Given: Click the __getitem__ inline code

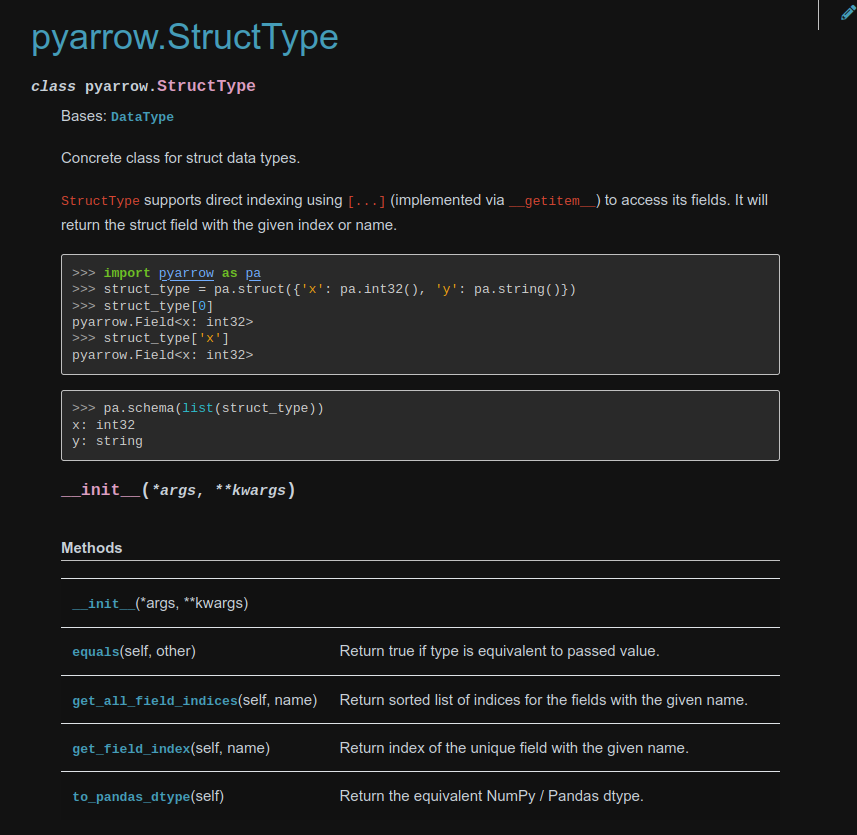Looking at the screenshot, I should tap(553, 201).
